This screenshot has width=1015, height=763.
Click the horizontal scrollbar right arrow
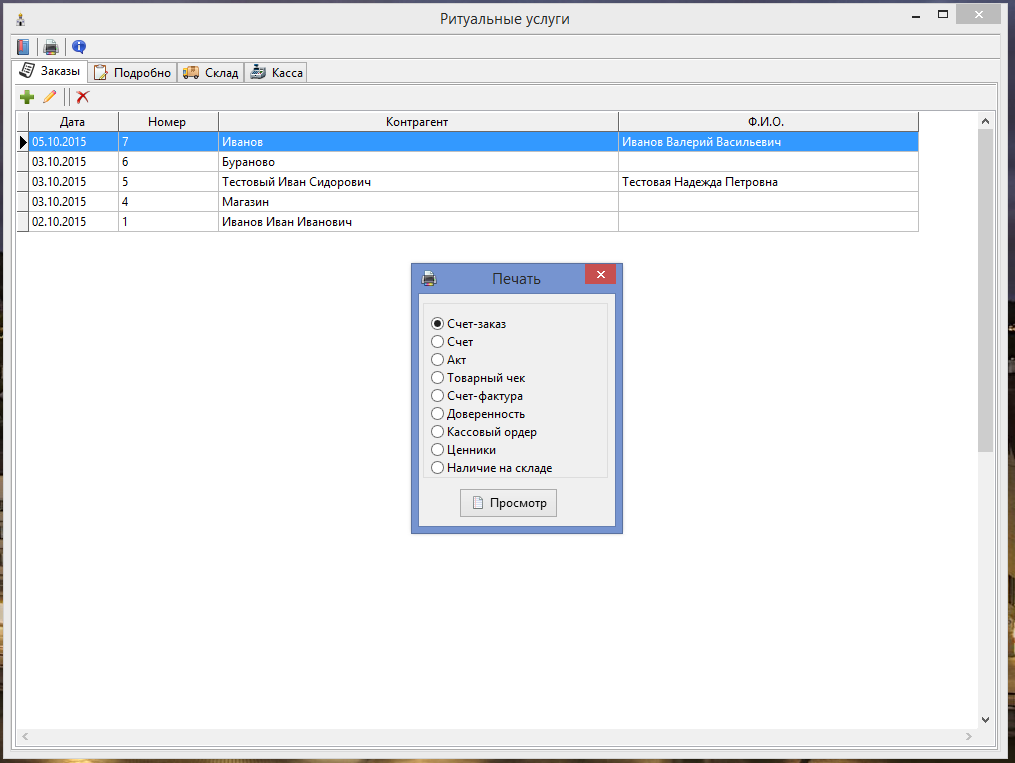click(x=969, y=736)
